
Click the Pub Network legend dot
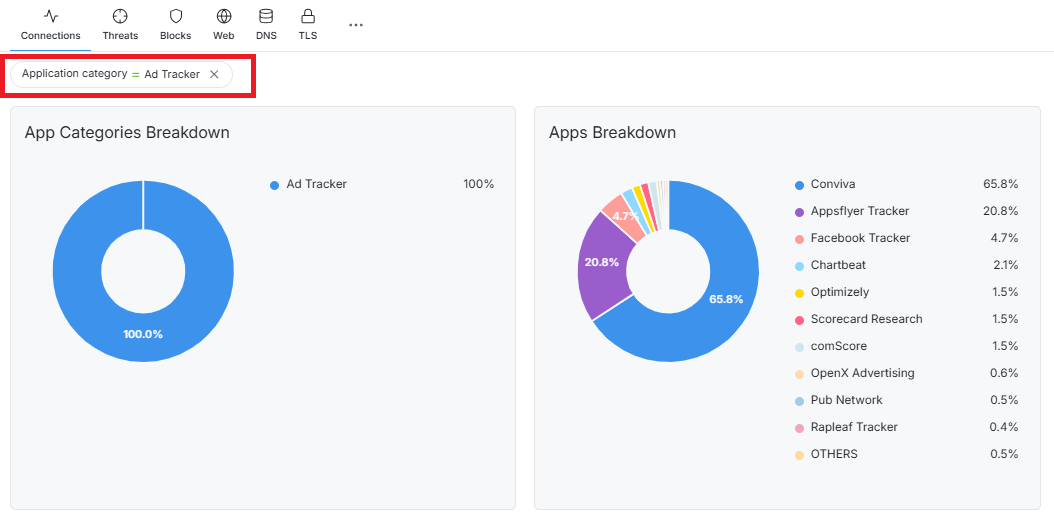coord(799,401)
